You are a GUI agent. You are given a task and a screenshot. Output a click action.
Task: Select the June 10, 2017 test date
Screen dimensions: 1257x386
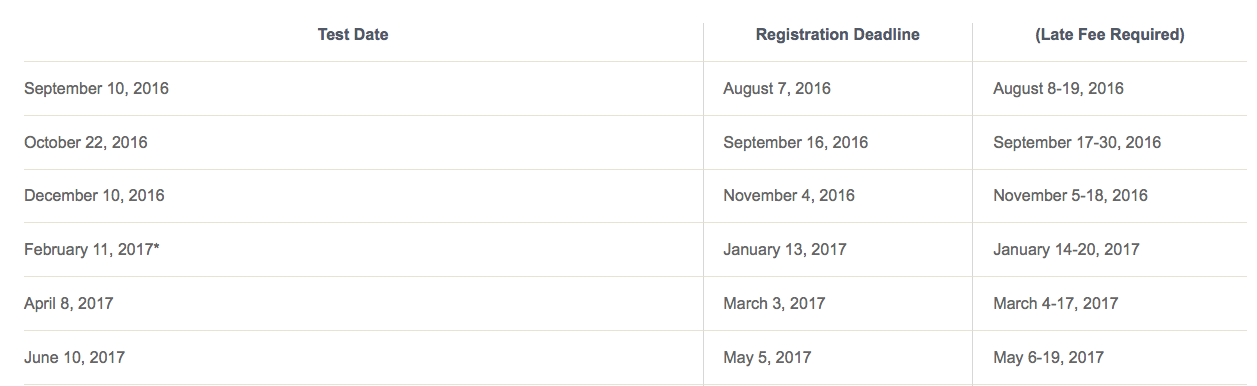coord(74,357)
